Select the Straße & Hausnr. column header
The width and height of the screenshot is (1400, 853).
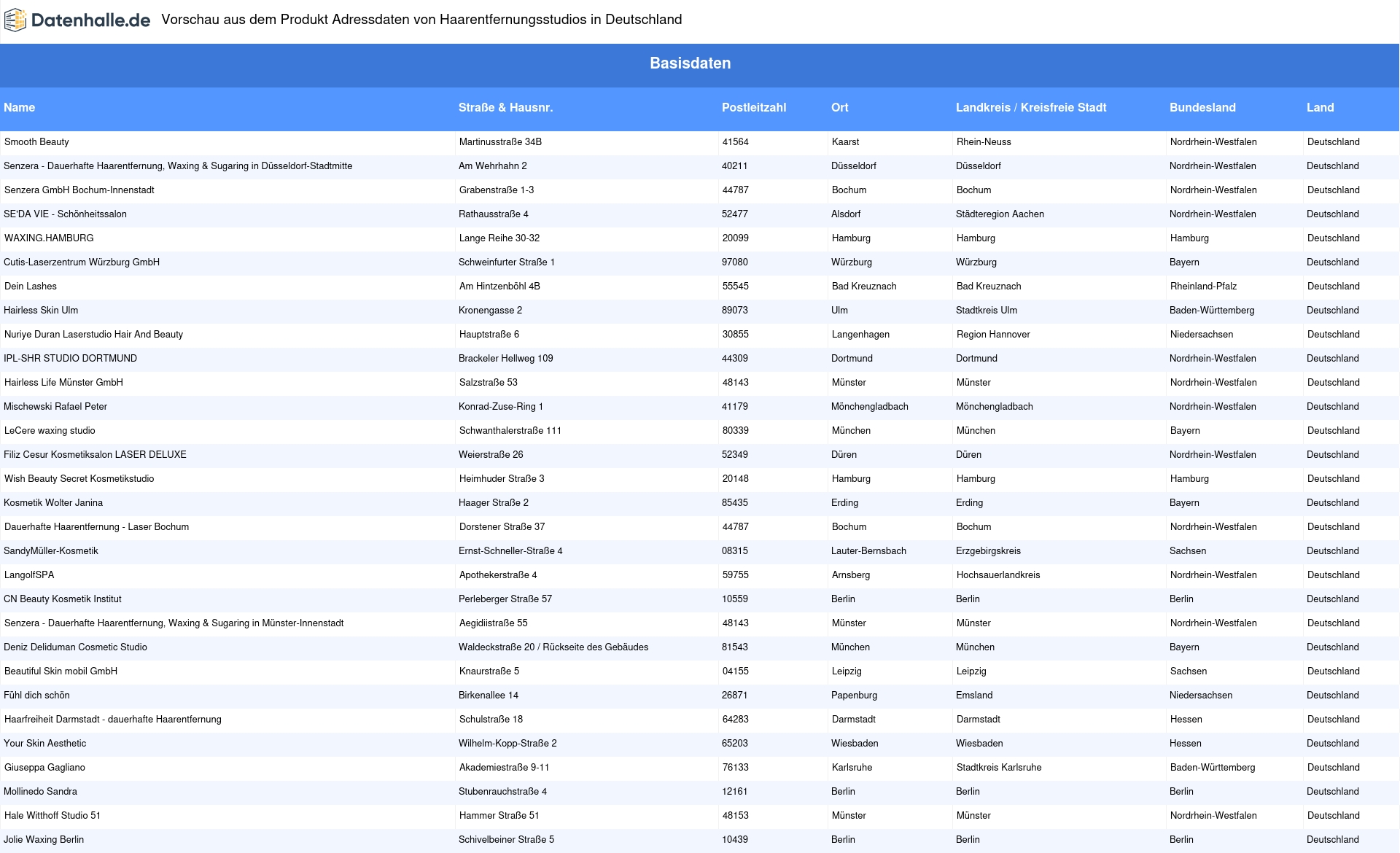tap(505, 108)
